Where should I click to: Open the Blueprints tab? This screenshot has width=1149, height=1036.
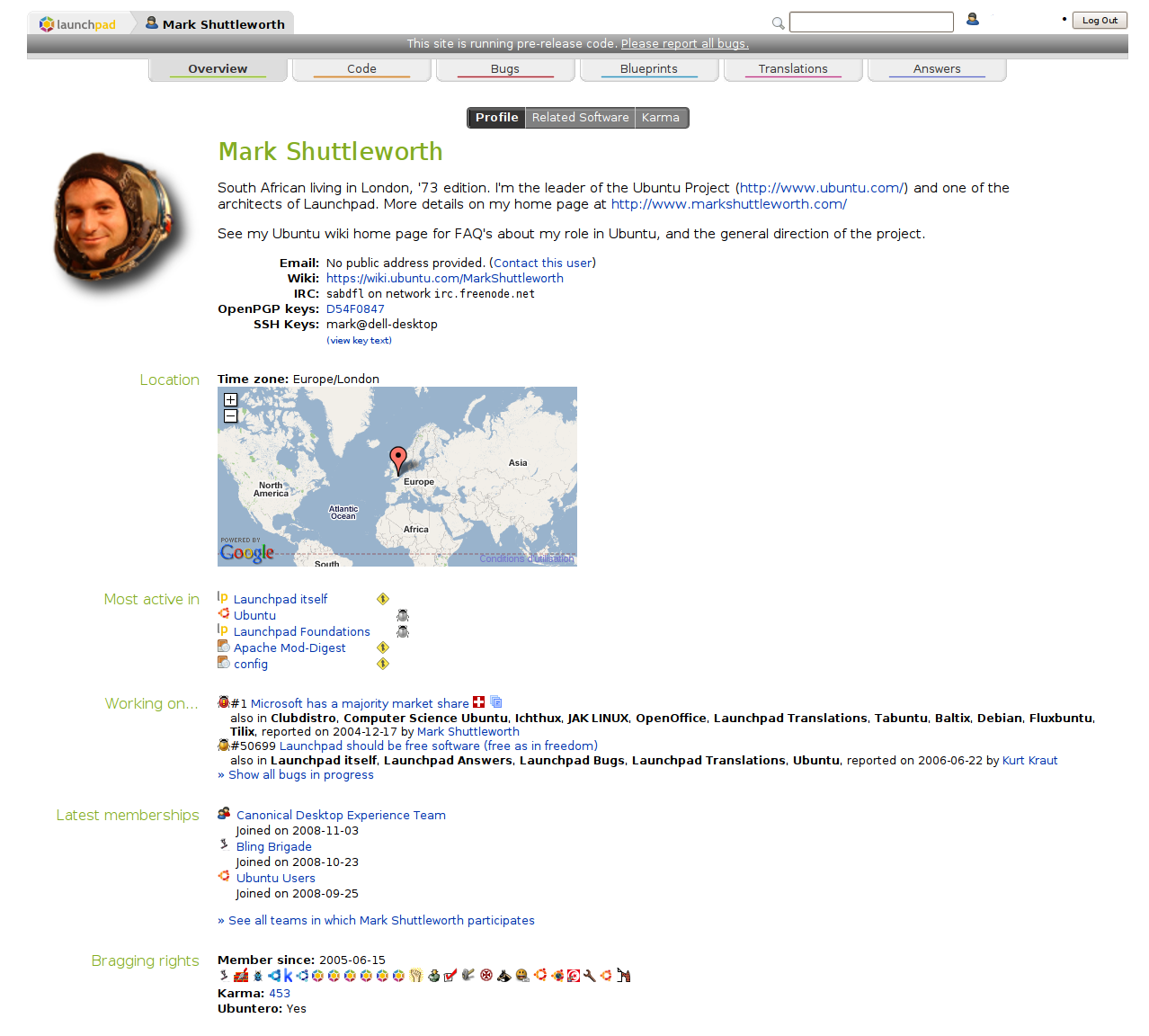pyautogui.click(x=649, y=69)
